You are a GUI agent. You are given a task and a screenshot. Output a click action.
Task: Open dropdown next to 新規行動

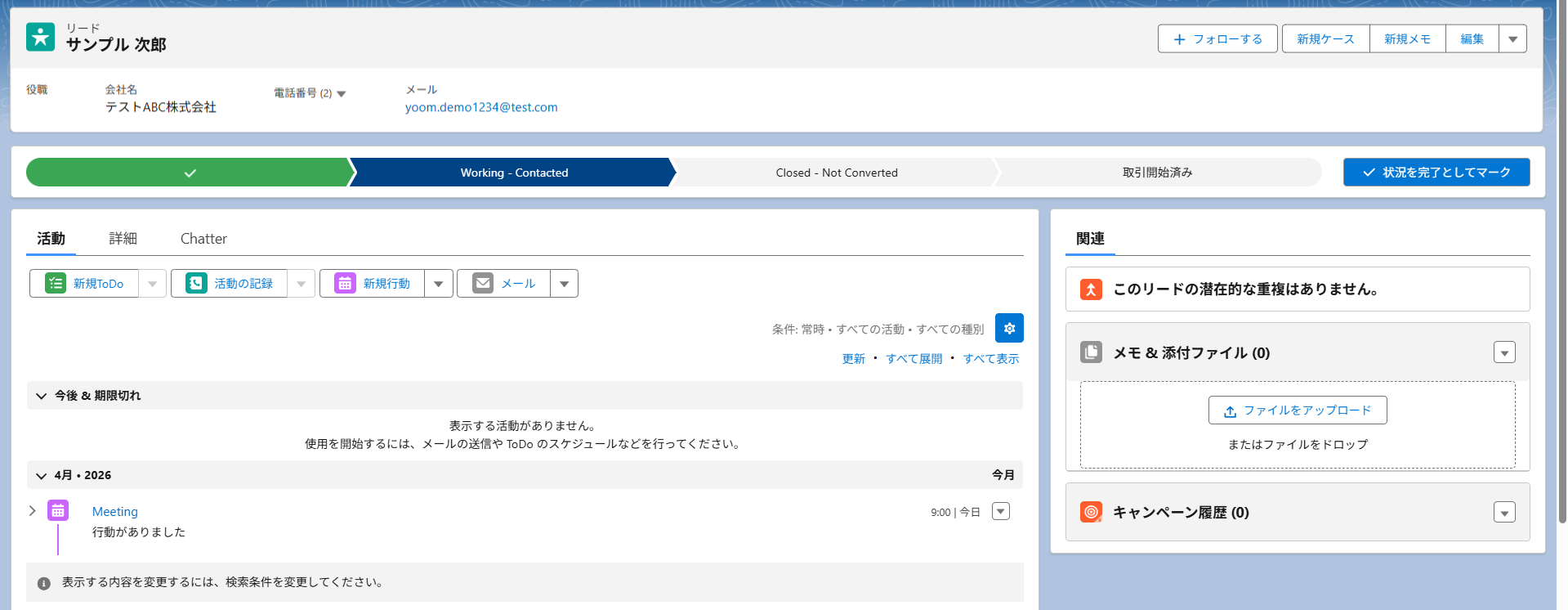[x=439, y=284]
